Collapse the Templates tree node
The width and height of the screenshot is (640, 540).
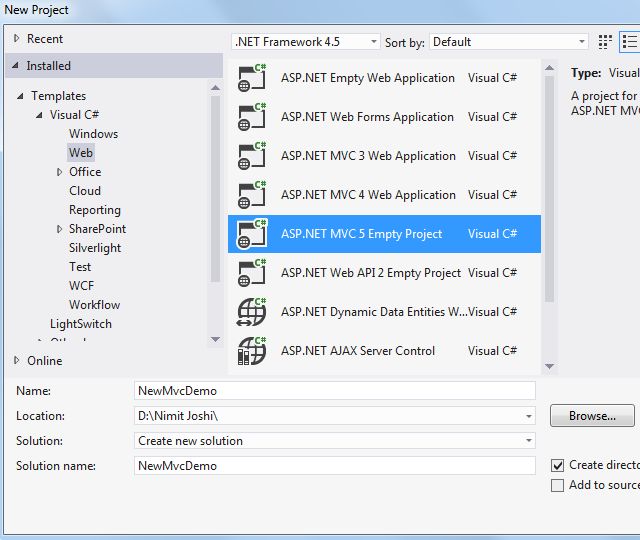tap(20, 96)
